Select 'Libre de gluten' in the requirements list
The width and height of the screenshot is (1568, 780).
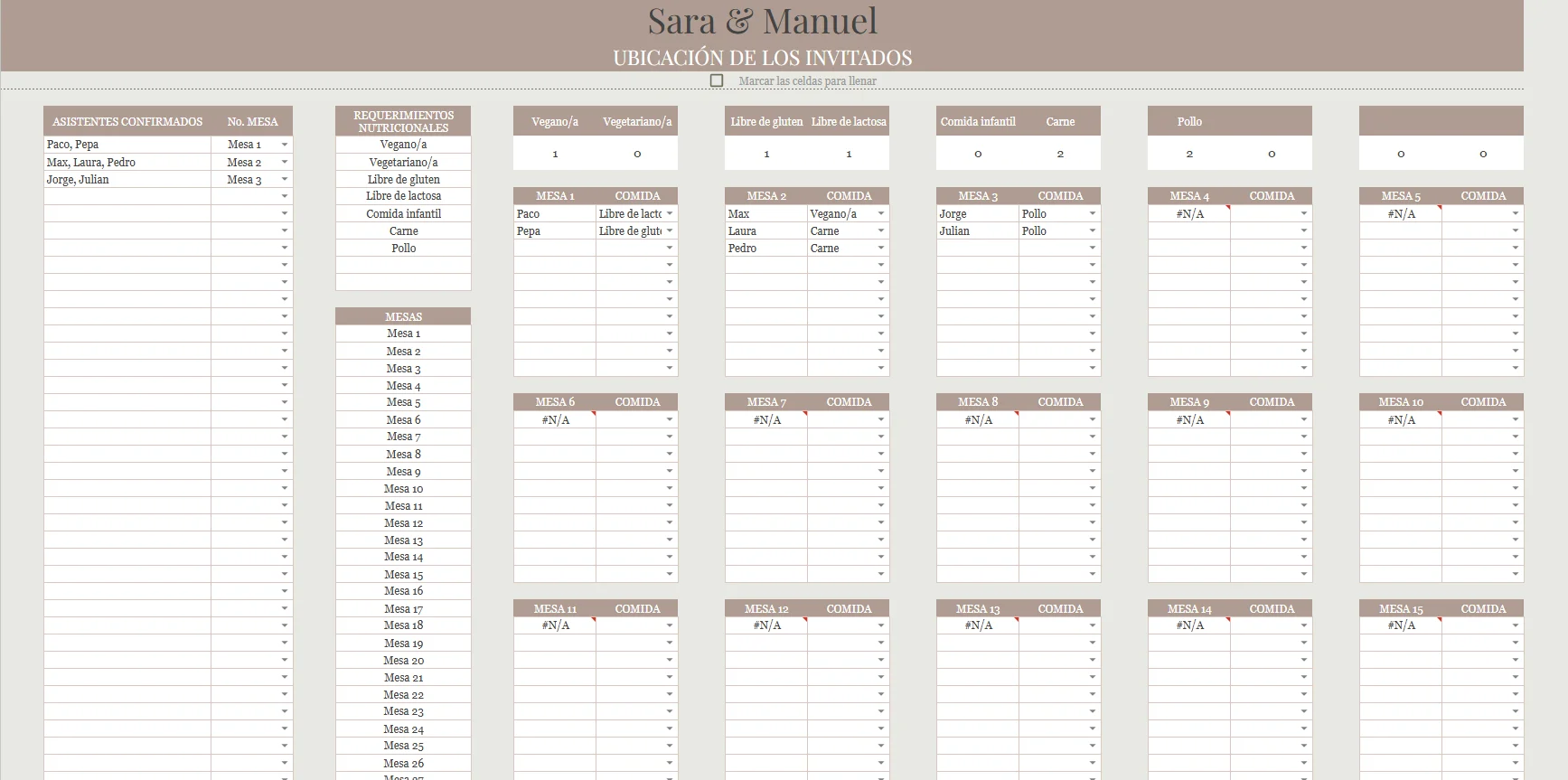coord(403,180)
